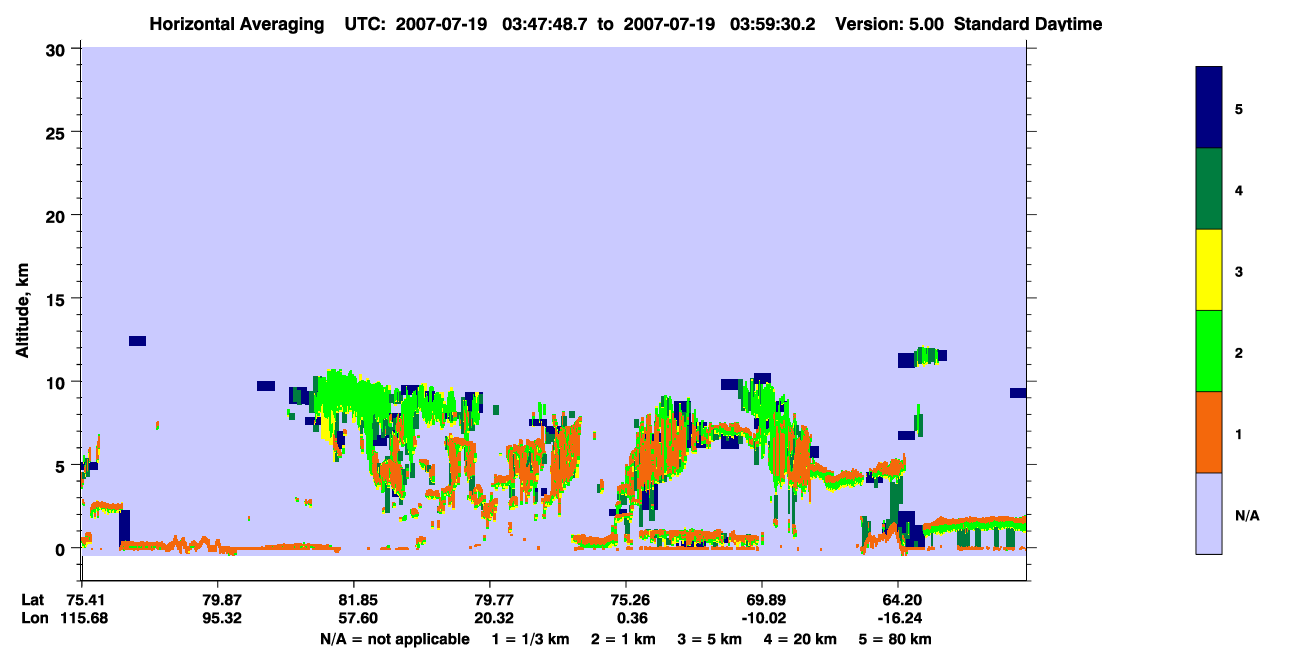The width and height of the screenshot is (1300, 667).
Task: Click the '3 = 5 km' legend text
Action: [709, 639]
